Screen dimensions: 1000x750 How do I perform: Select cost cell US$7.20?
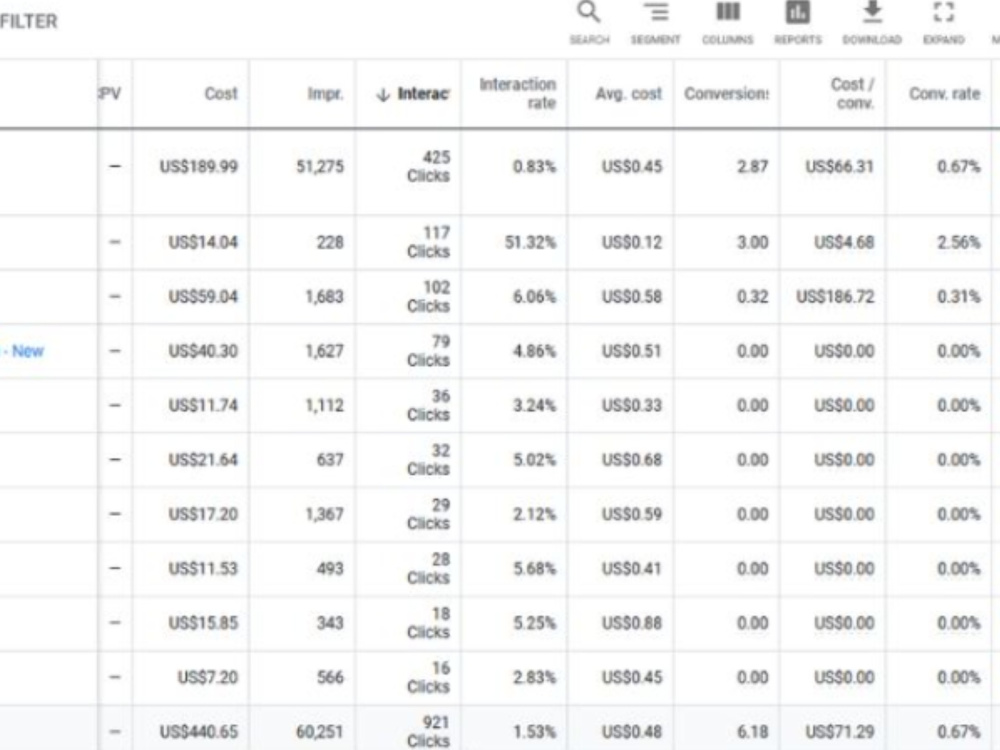[x=207, y=677]
